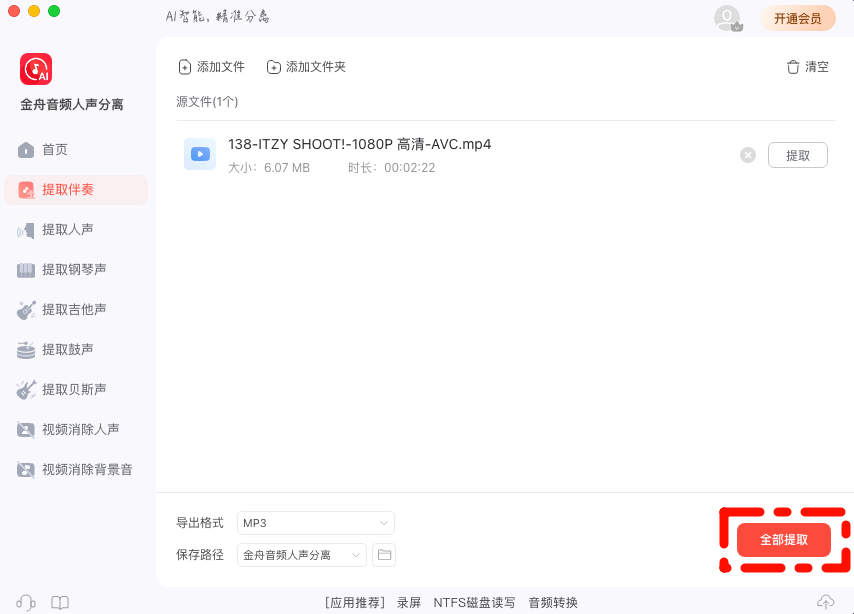
Task: Click the 添加文件 text button
Action: pos(221,67)
